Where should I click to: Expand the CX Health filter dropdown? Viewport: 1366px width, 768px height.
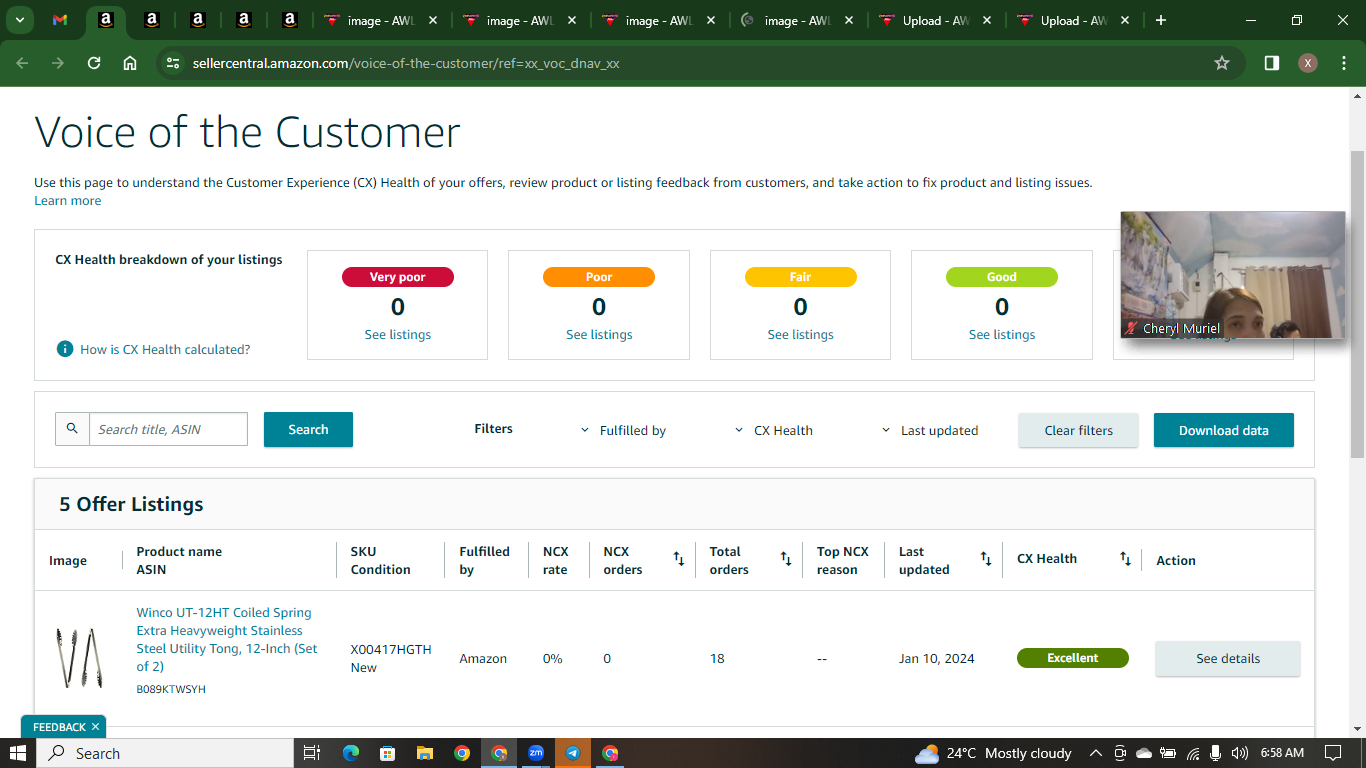[x=773, y=430]
